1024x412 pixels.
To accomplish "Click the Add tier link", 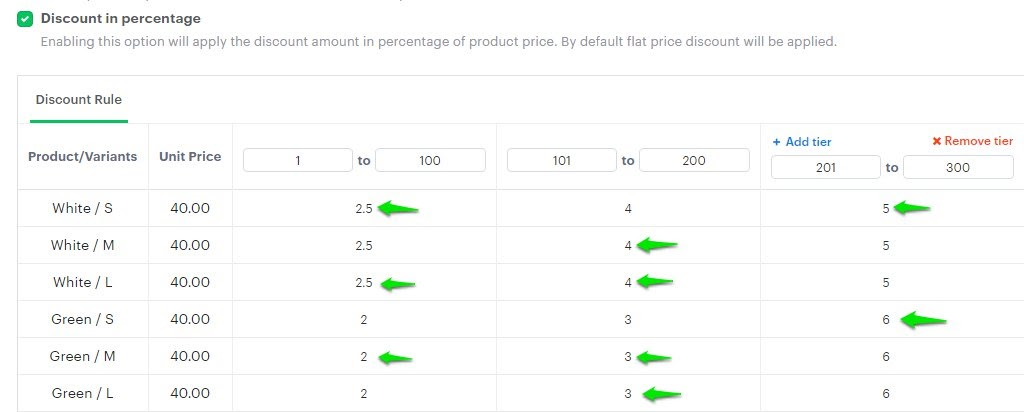I will 808,142.
